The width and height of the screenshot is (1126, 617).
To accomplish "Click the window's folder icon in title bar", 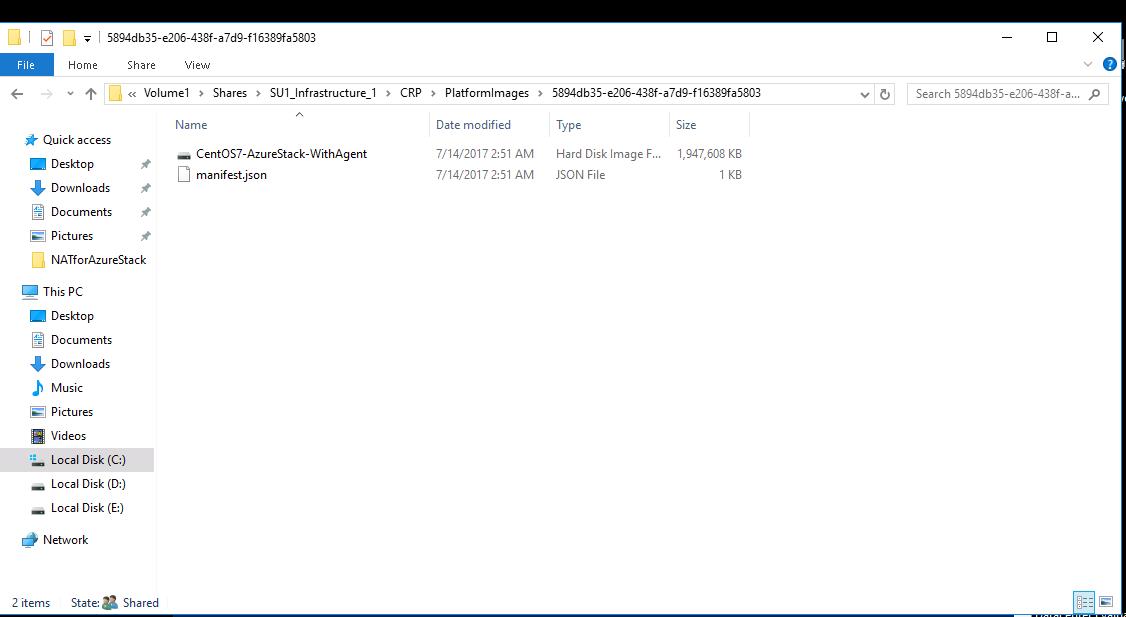I will (14, 38).
